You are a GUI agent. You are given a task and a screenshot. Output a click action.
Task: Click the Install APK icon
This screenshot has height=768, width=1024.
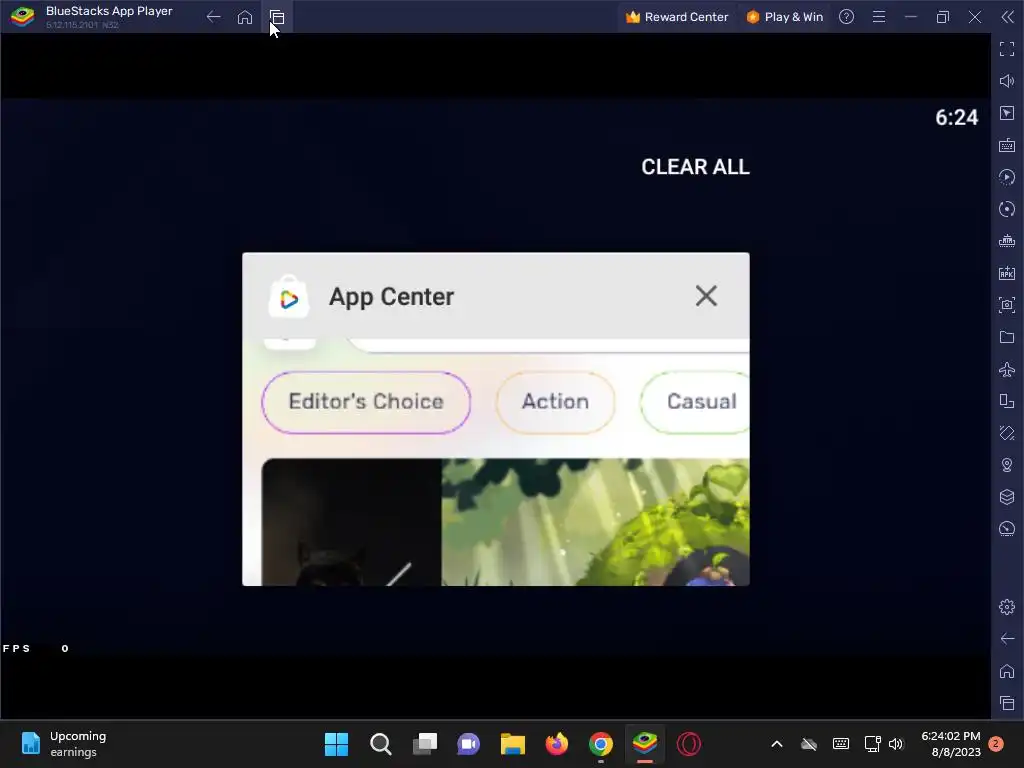click(1007, 273)
